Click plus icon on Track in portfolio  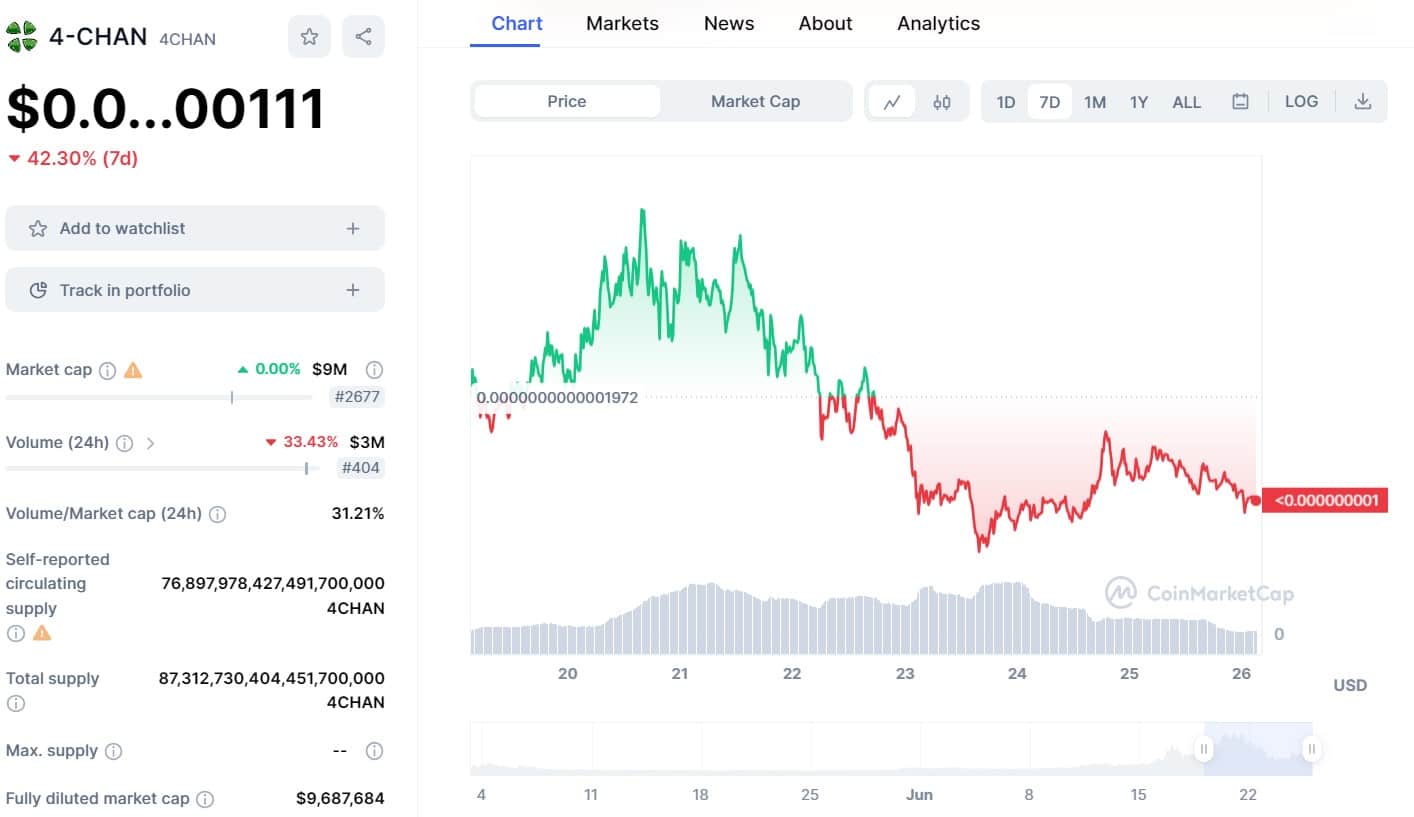point(353,290)
